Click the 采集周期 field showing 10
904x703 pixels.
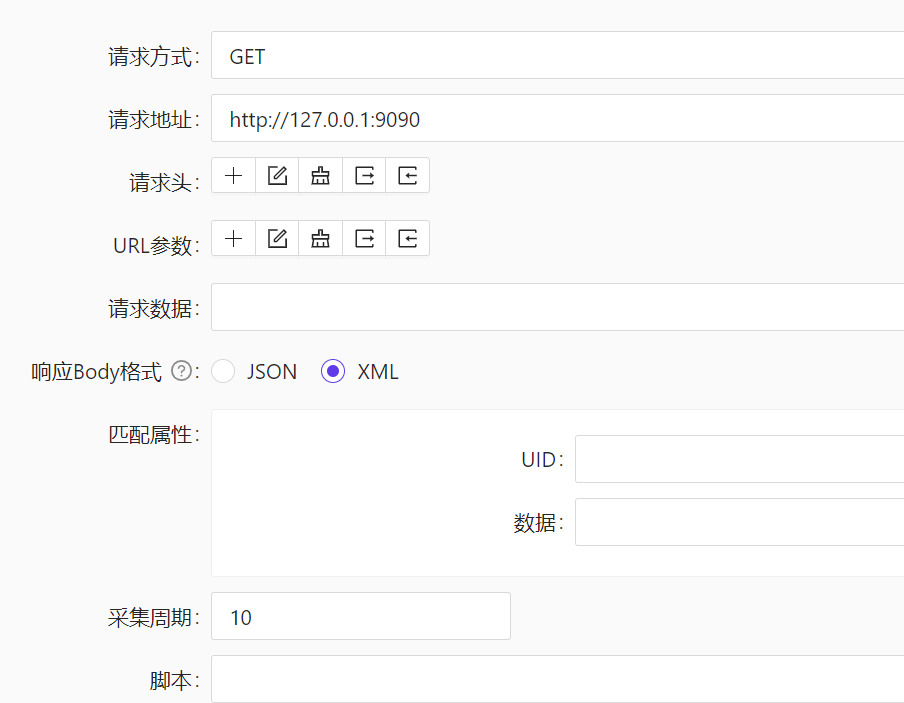pyautogui.click(x=360, y=616)
